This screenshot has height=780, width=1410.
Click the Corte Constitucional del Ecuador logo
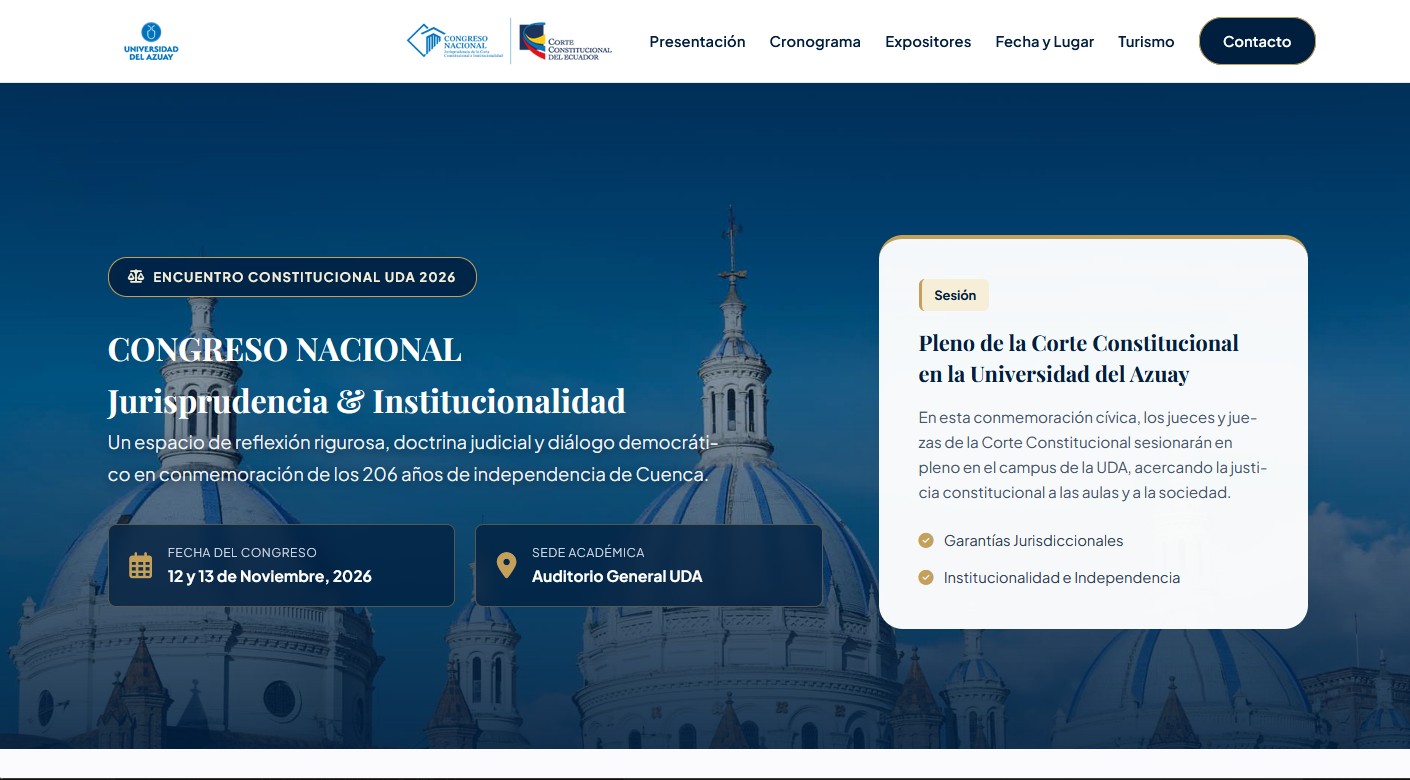pyautogui.click(x=566, y=42)
